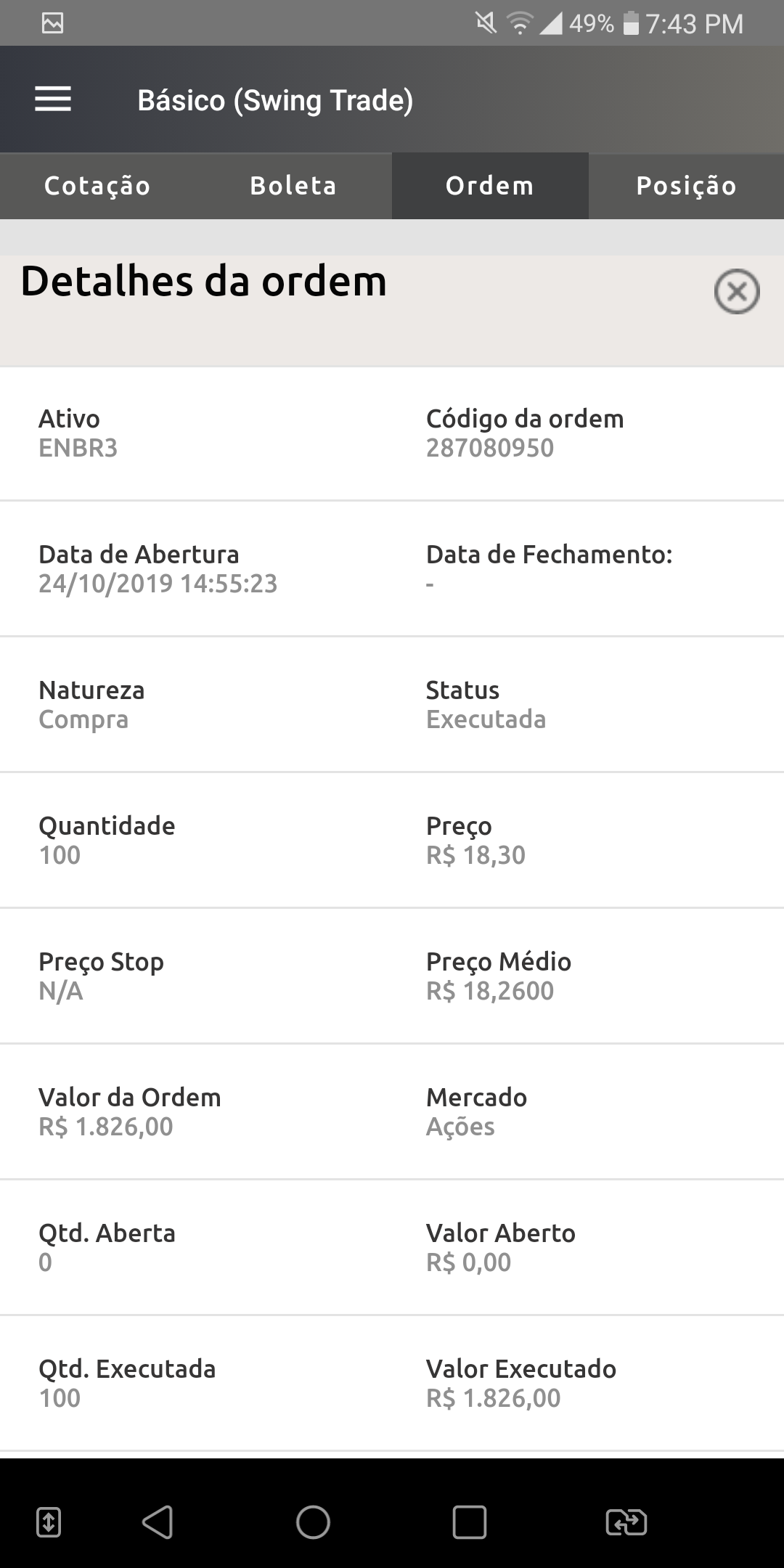
Task: Tap the image notification icon in status bar
Action: [x=53, y=24]
